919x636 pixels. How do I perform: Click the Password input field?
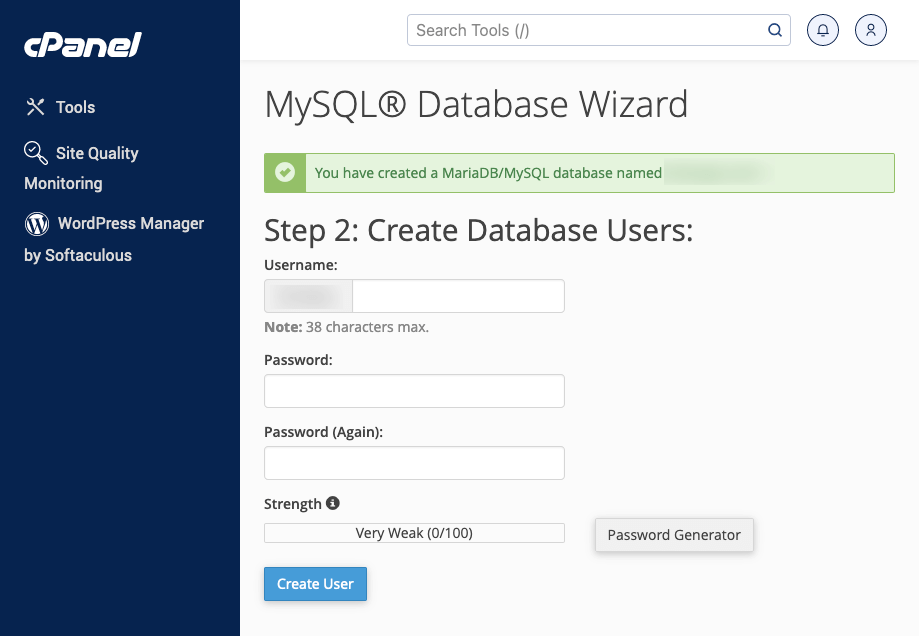click(414, 391)
